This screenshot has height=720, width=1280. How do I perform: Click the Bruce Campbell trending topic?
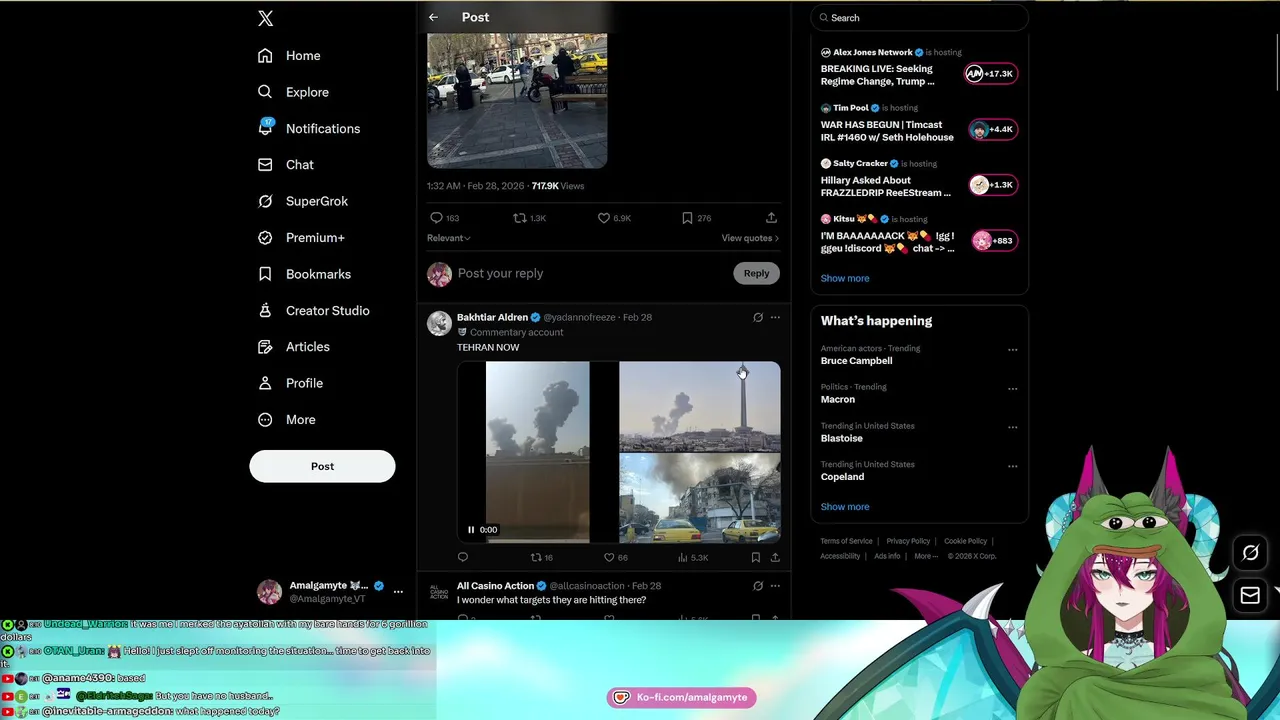[857, 361]
